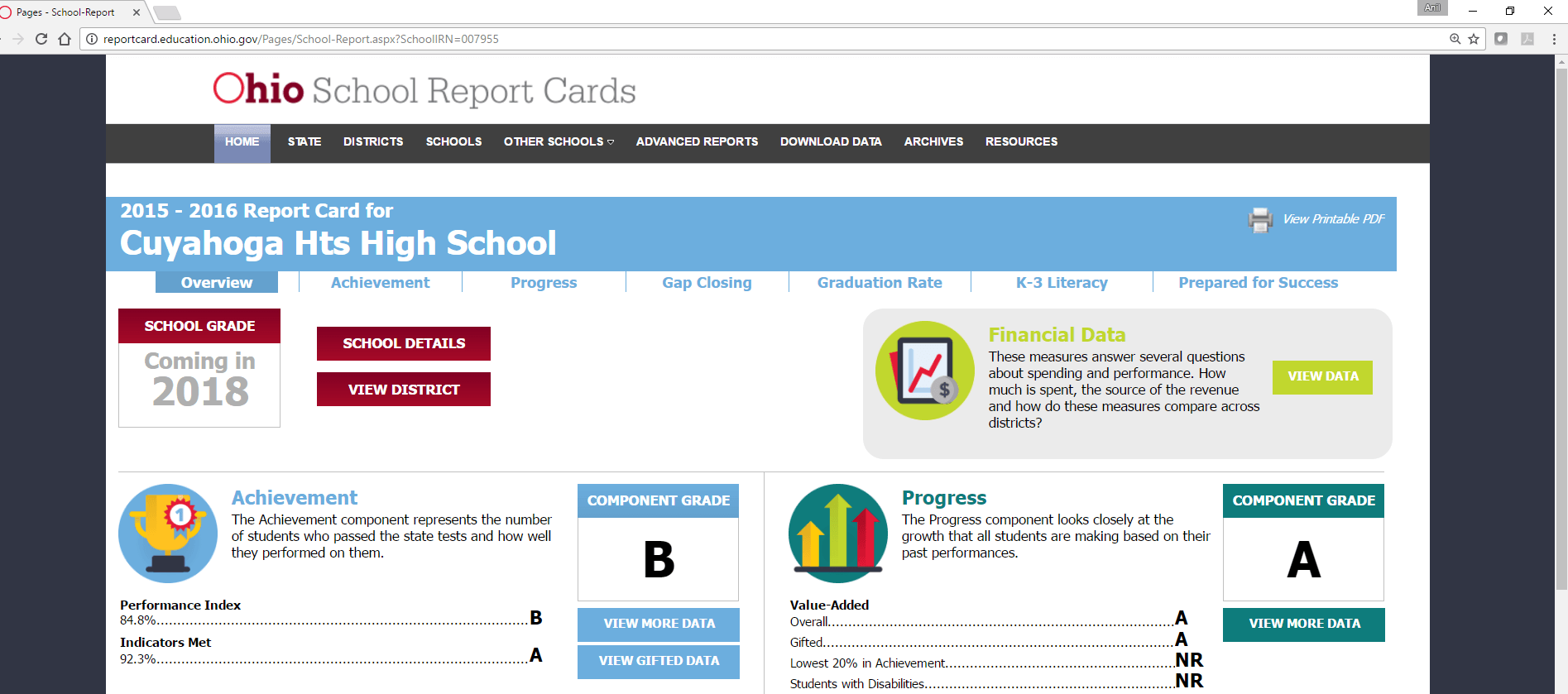Click the School Details button
This screenshot has height=694, width=1568.
(404, 343)
